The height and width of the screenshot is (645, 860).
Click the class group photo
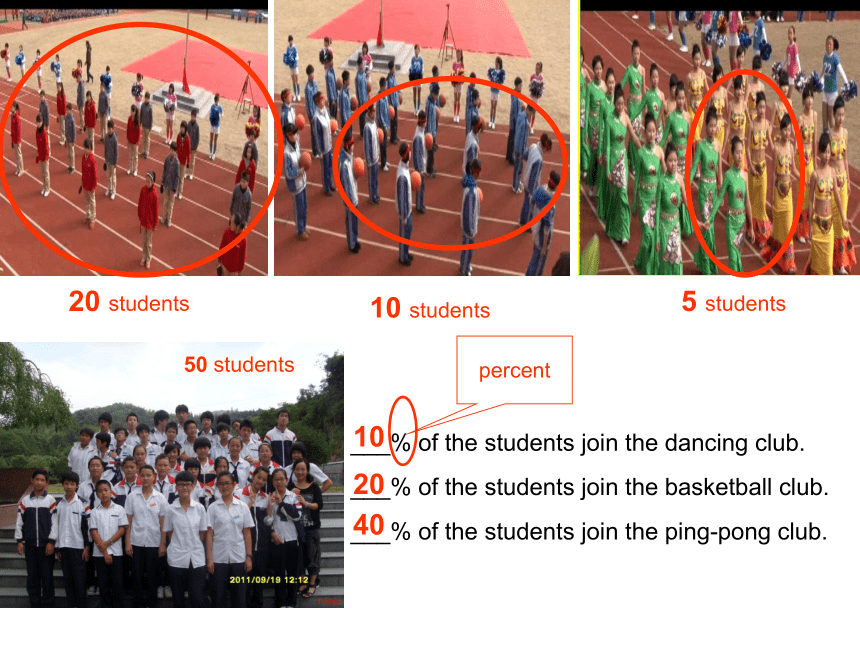[x=172, y=474]
